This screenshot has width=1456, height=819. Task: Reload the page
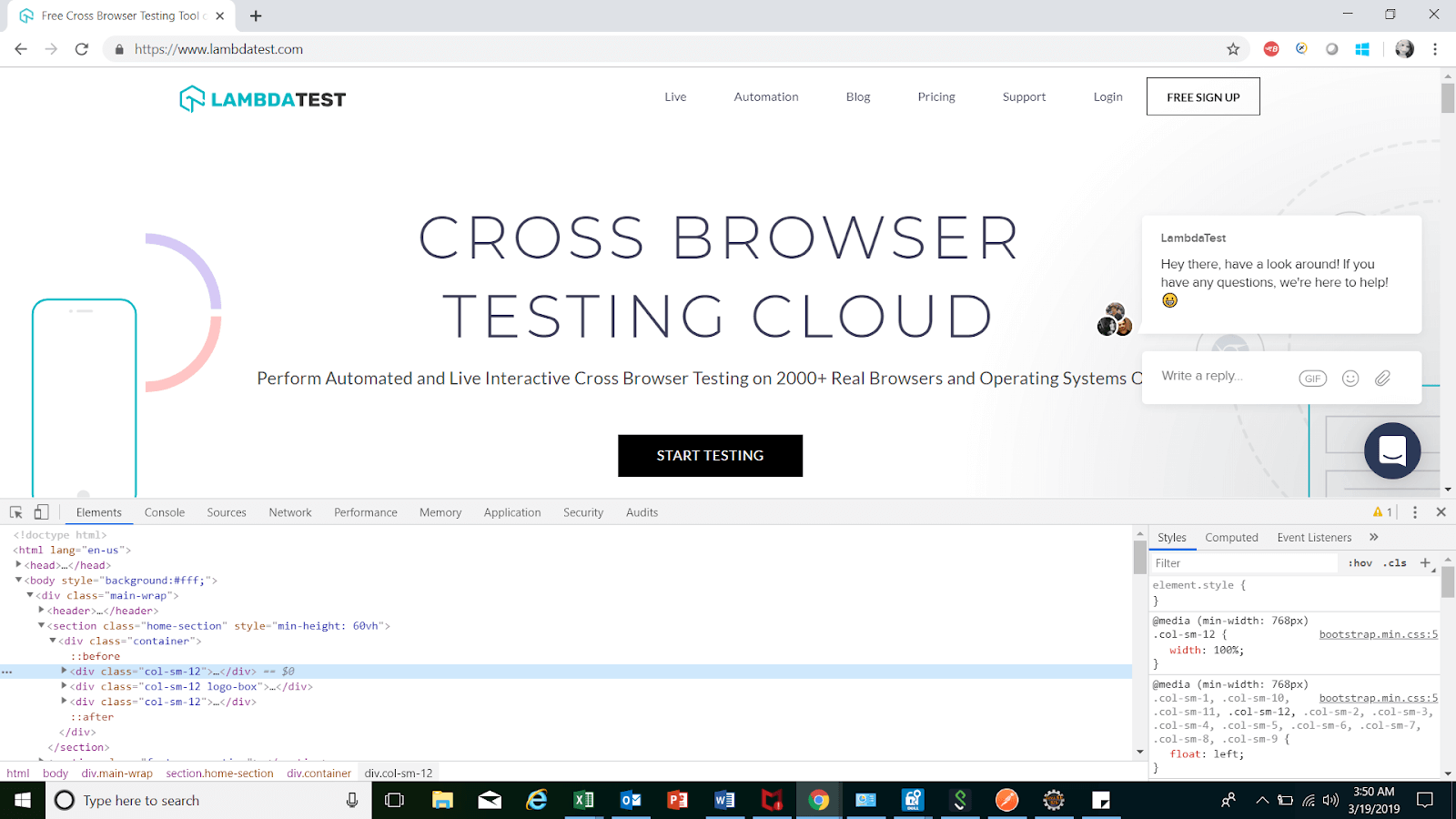click(x=82, y=49)
